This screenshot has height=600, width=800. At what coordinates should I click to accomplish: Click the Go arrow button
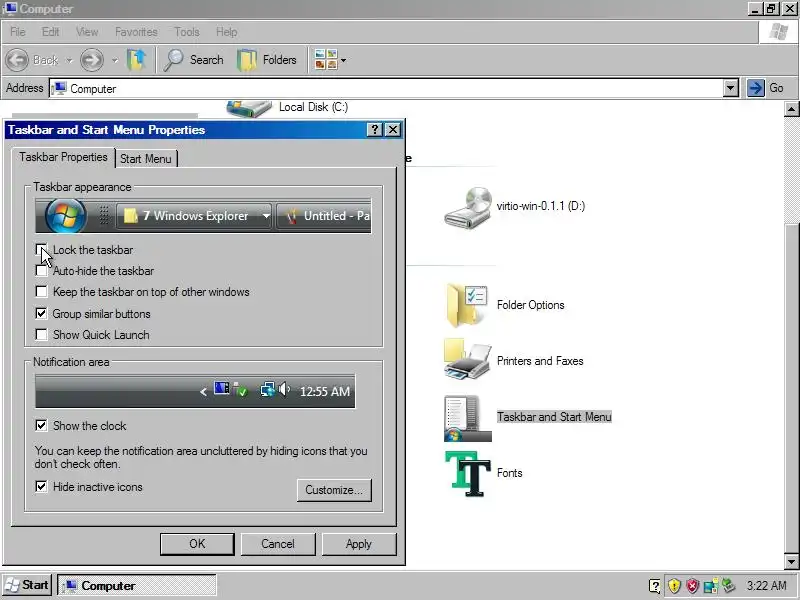coord(756,88)
